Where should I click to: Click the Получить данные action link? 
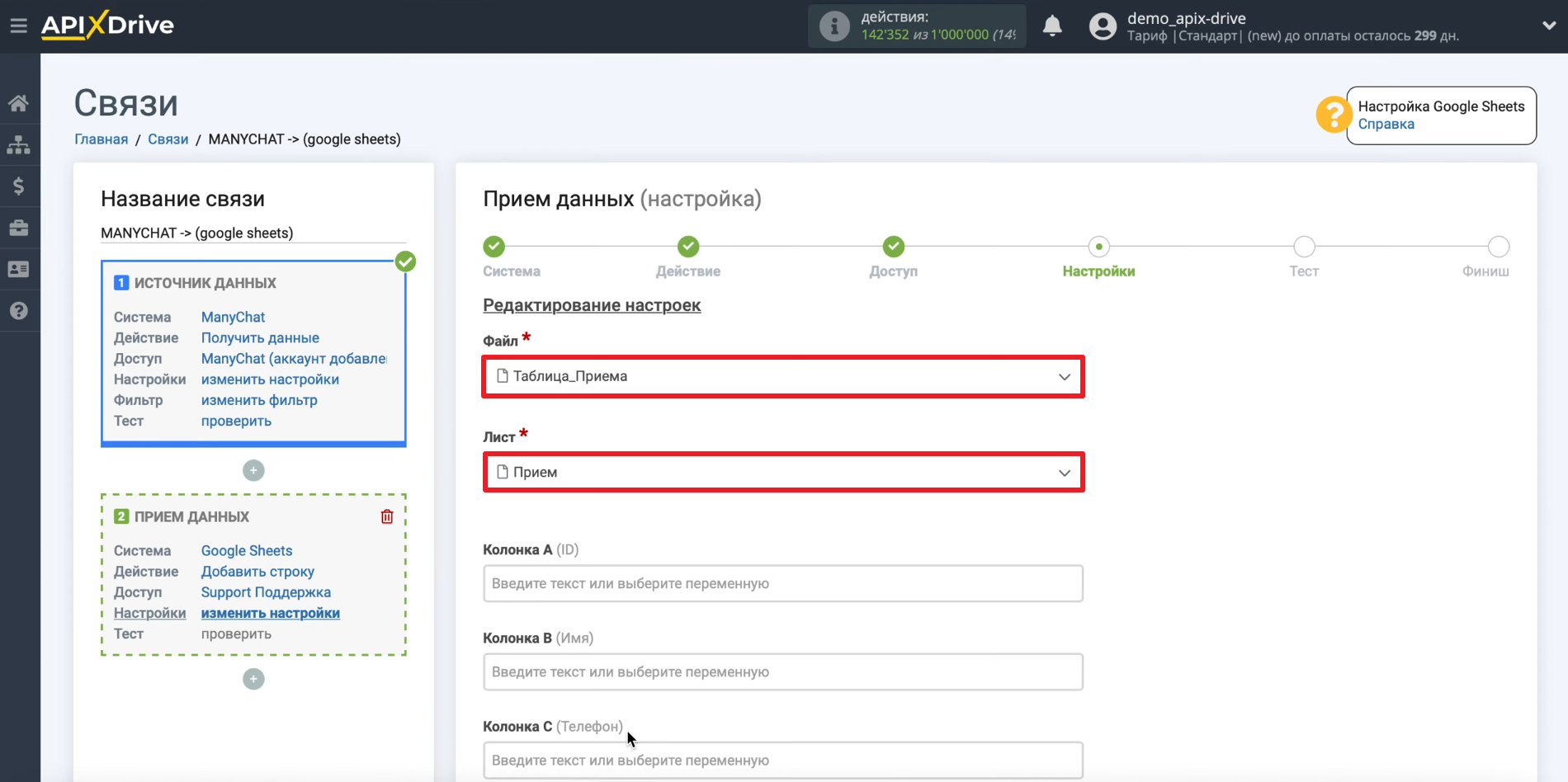(260, 337)
